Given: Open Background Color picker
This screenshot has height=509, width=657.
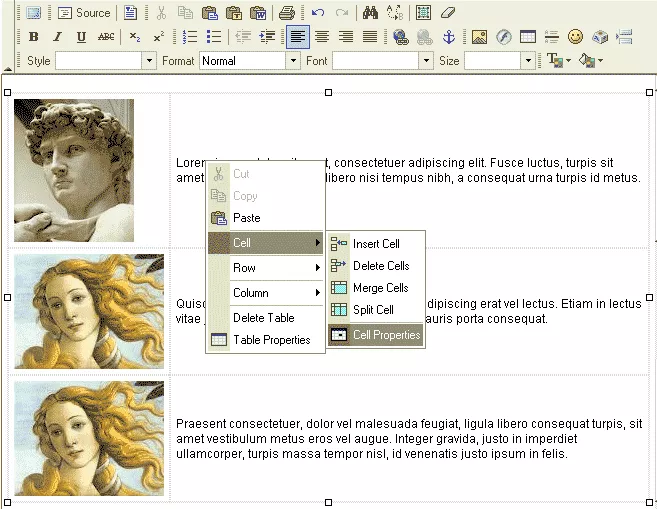Looking at the screenshot, I should [x=591, y=61].
